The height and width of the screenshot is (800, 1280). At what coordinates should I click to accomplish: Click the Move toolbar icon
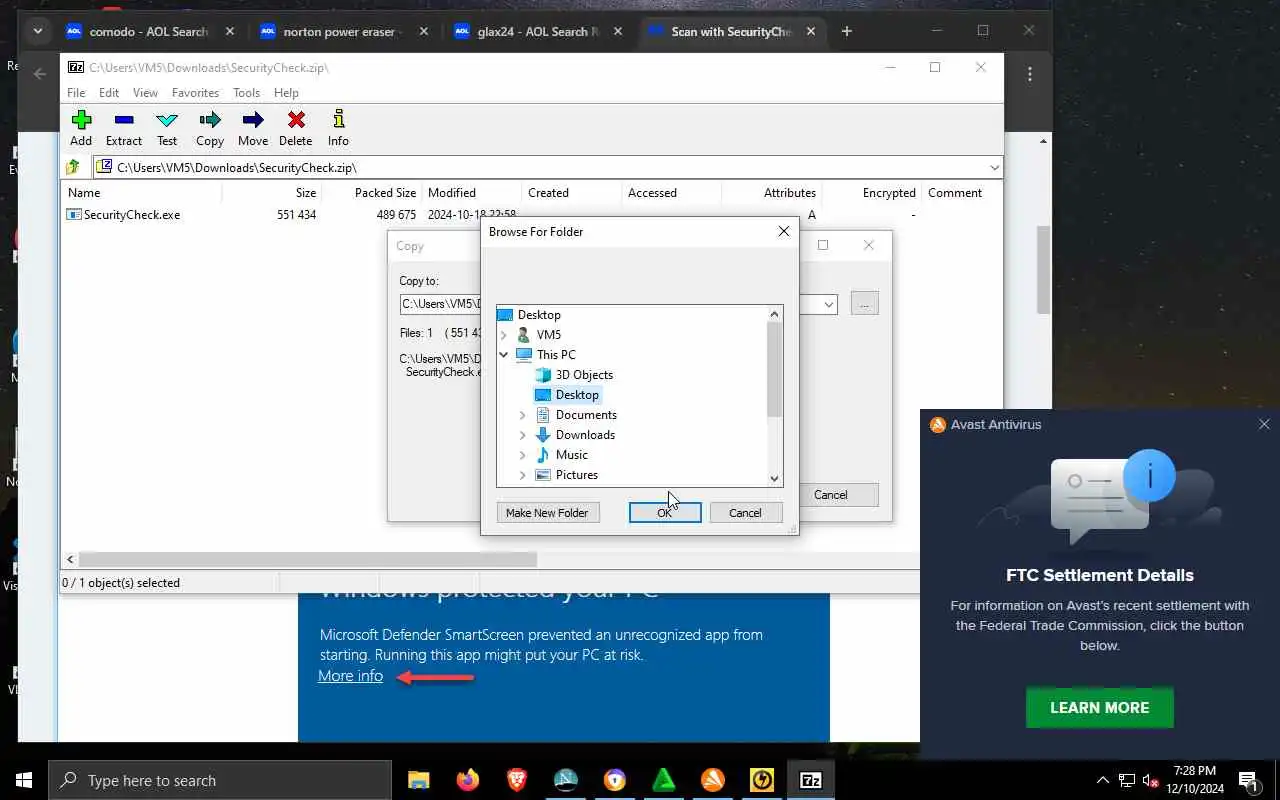click(253, 128)
